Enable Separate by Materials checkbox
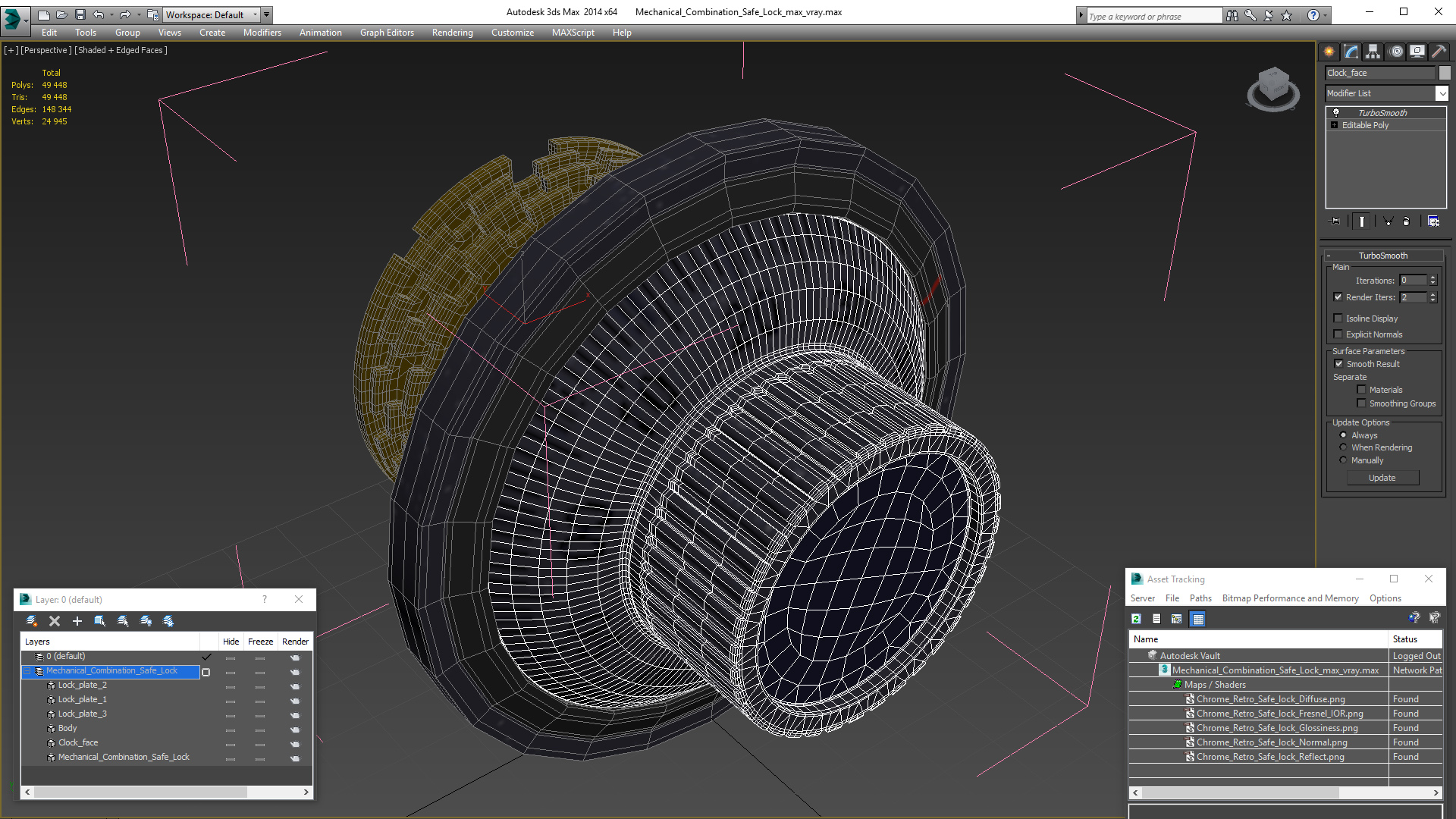1456x819 pixels. point(1362,390)
